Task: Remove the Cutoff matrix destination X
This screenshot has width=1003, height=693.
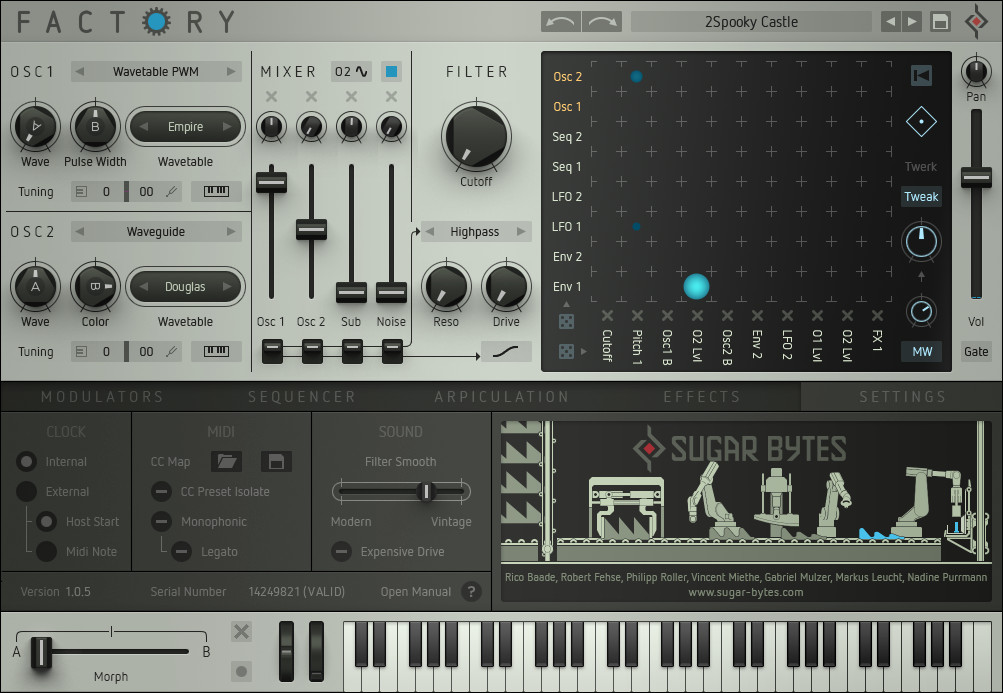Action: tap(607, 315)
